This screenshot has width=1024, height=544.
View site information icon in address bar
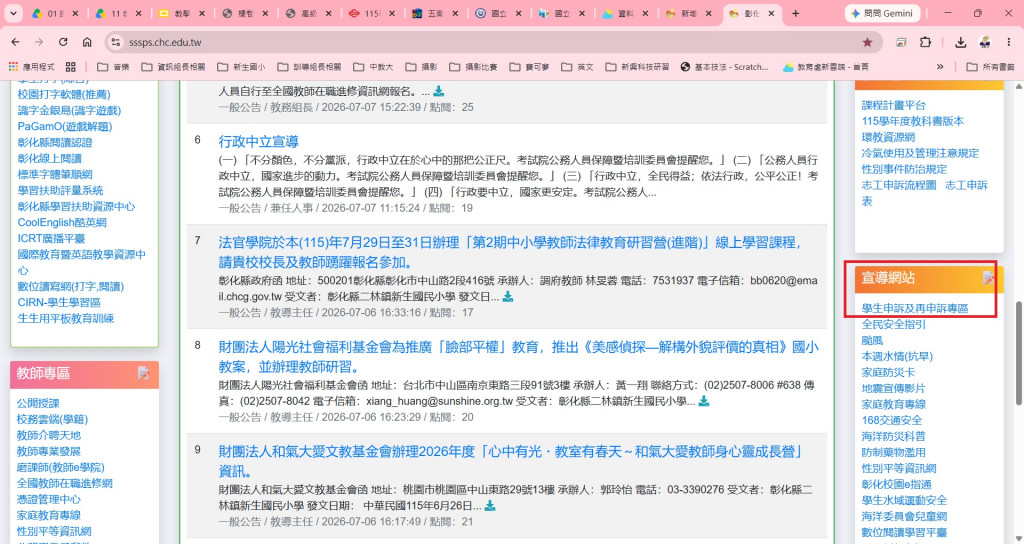pos(116,42)
